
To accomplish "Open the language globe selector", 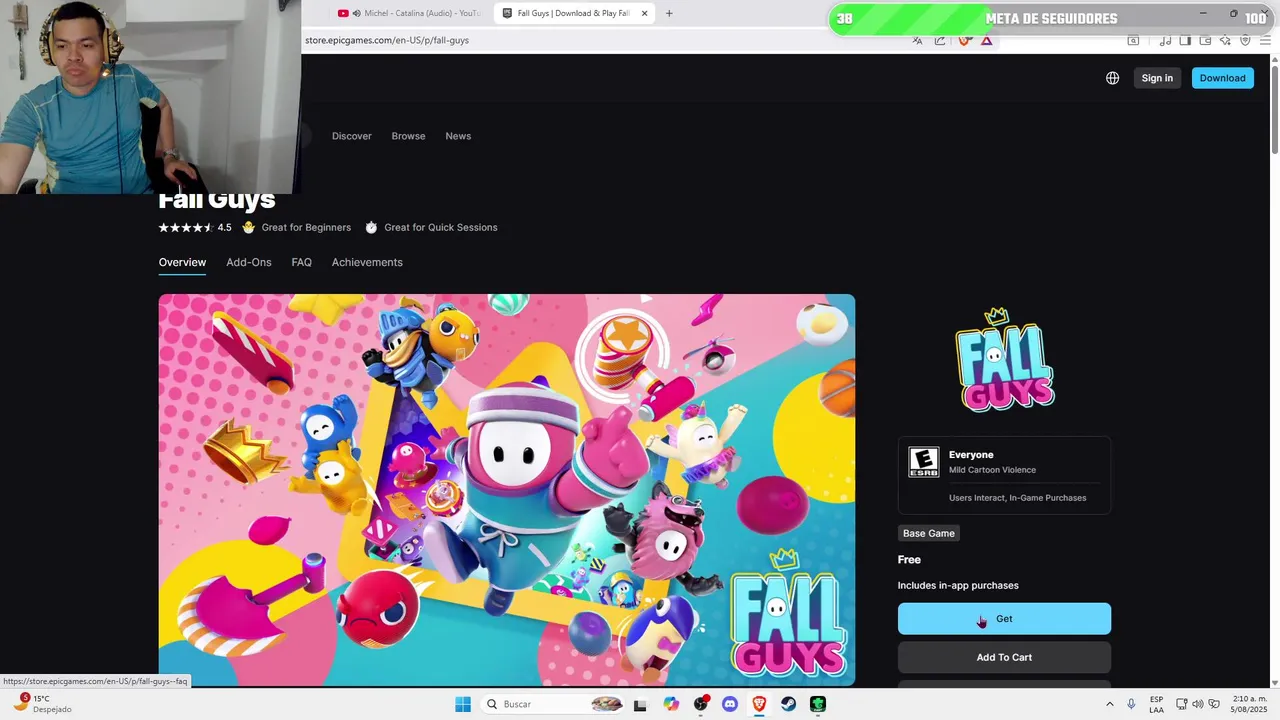I will [1112, 78].
